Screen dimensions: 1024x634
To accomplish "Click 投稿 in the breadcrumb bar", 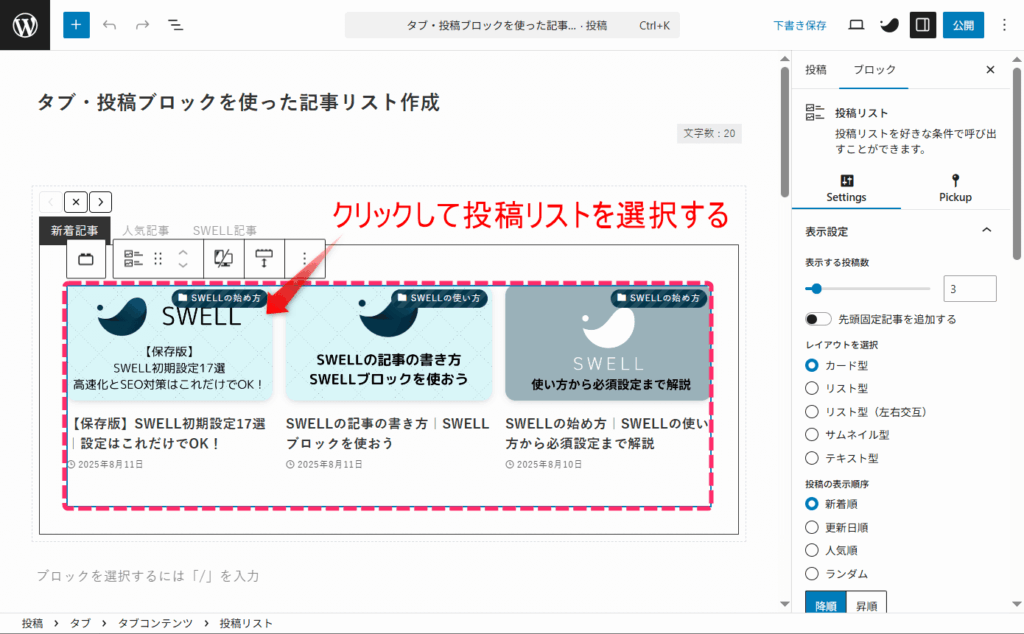I will tap(32, 624).
